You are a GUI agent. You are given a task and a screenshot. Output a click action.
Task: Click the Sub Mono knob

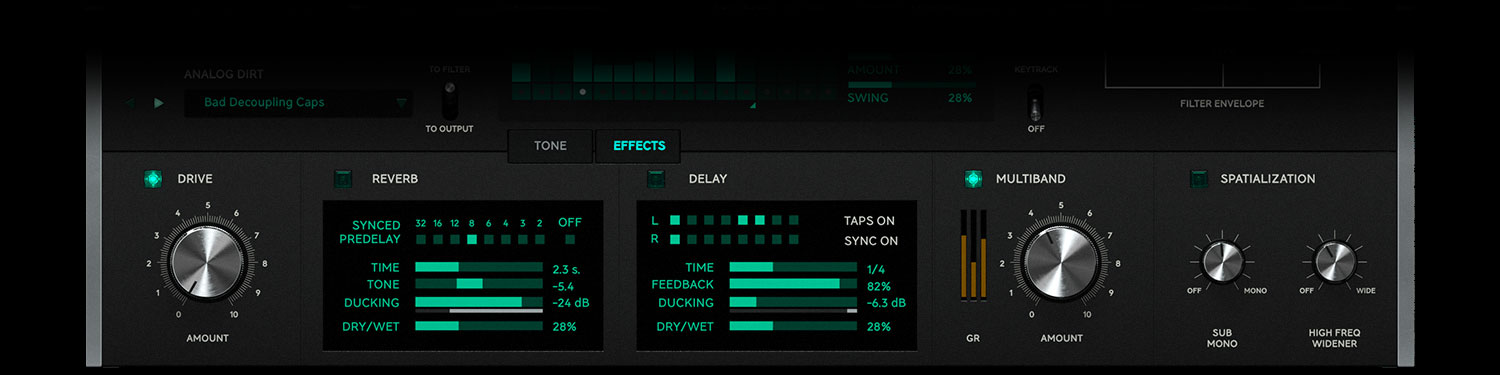tap(1221, 262)
